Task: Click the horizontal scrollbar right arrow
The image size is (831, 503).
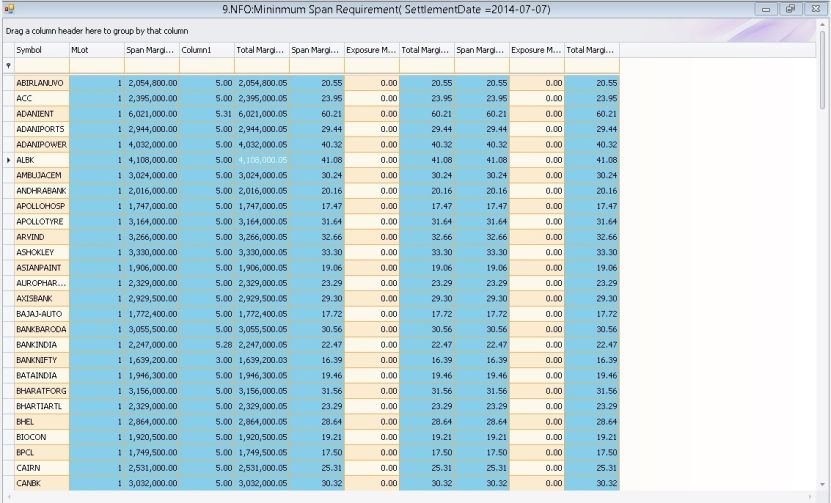Action: click(812, 496)
